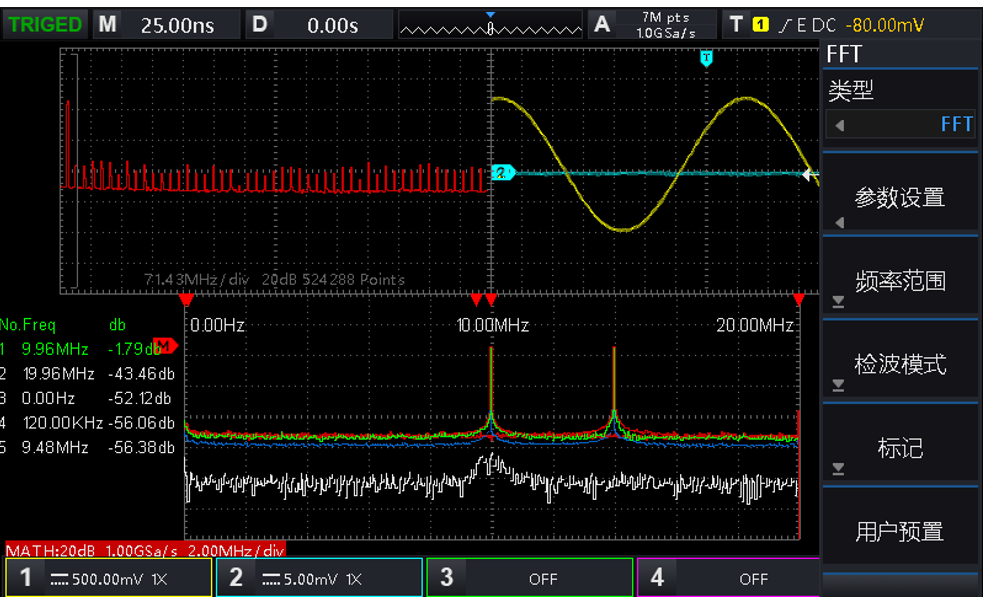Click the red M math marker badge
The height and width of the screenshot is (597, 983).
(166, 346)
